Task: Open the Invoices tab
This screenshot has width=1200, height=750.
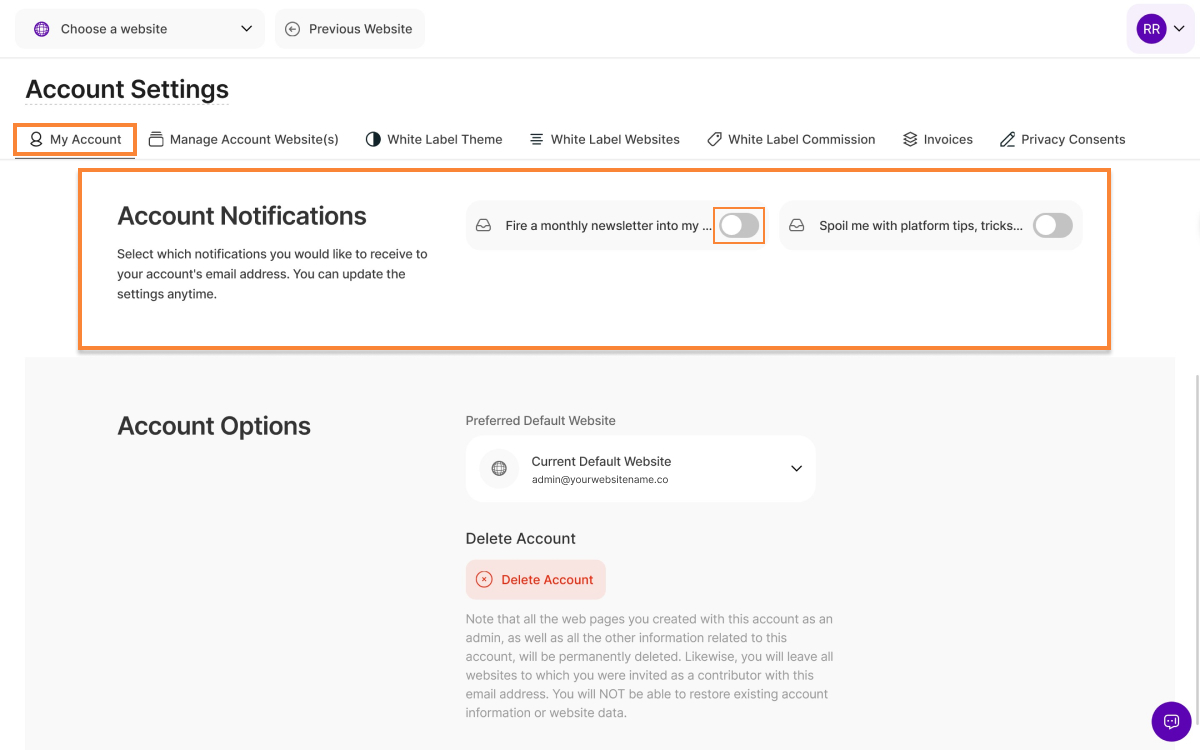Action: pos(937,140)
